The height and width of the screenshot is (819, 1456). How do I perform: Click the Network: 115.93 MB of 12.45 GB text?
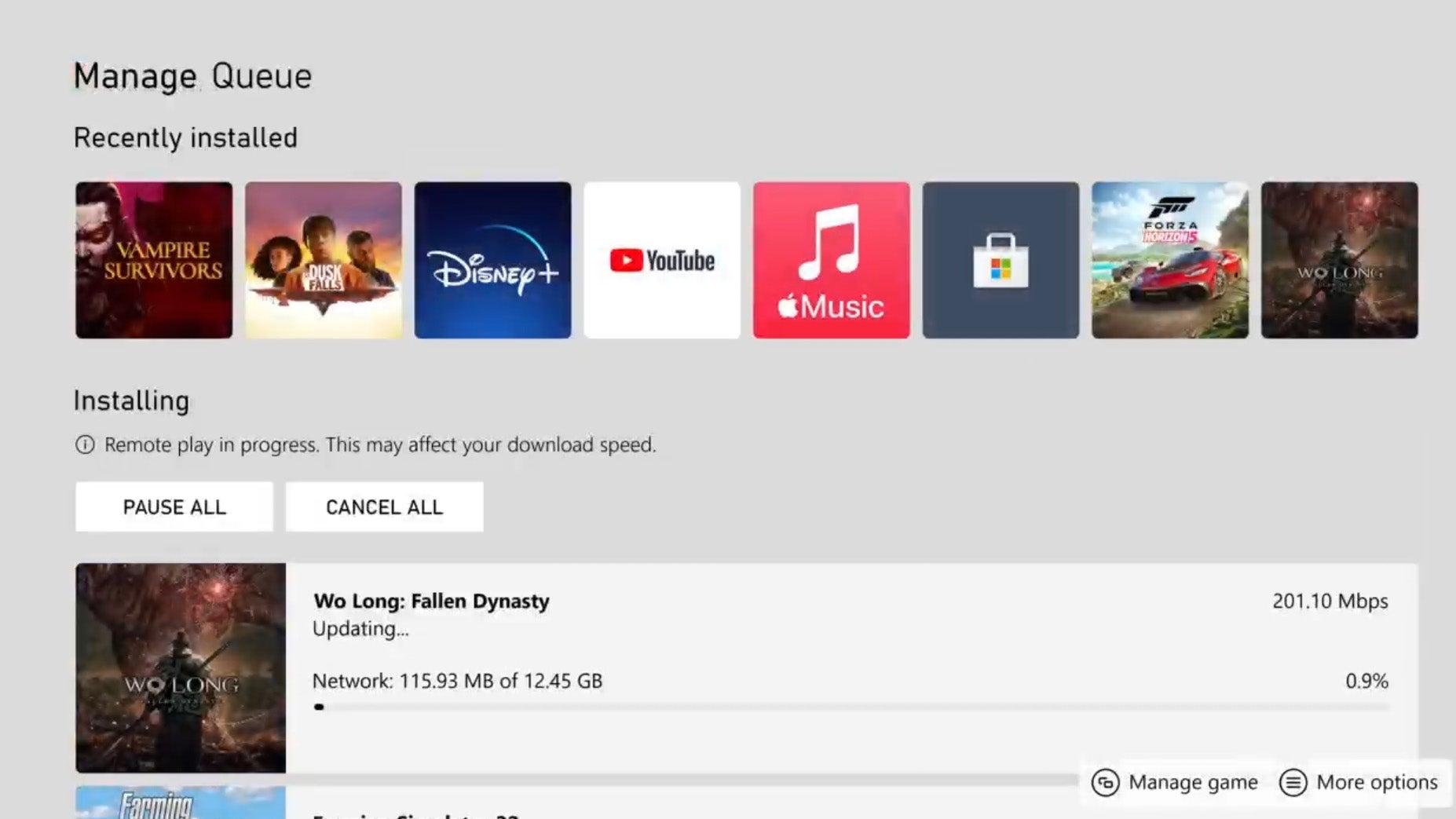coord(457,681)
